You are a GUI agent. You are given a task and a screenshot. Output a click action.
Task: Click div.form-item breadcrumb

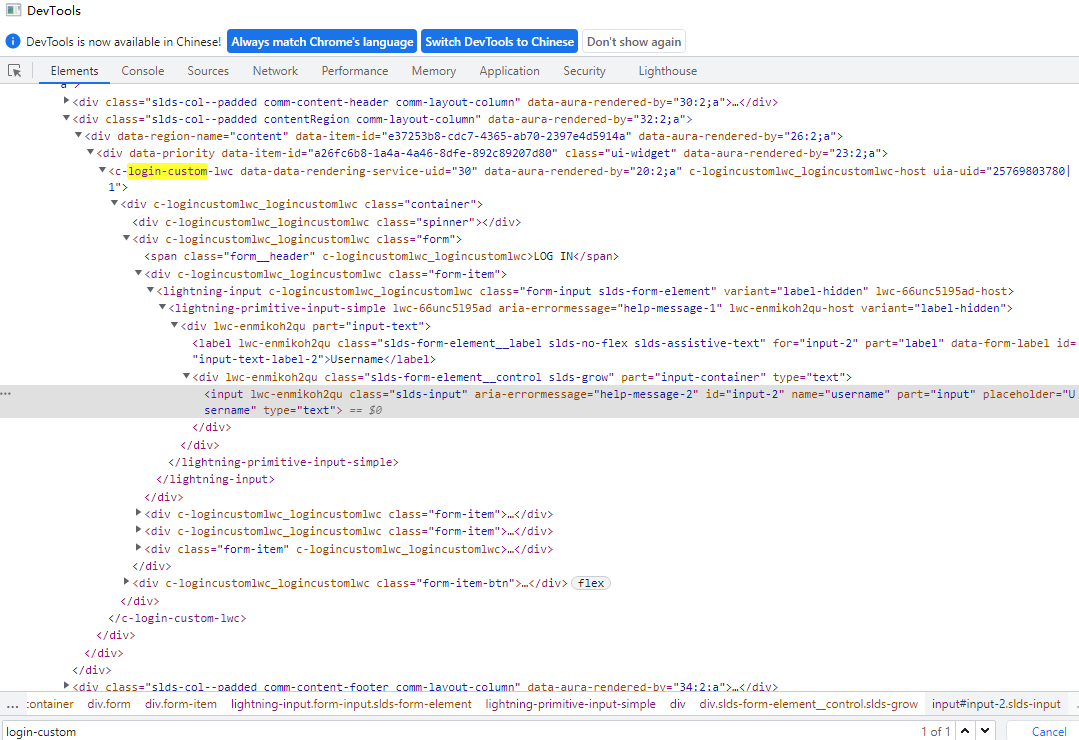click(x=181, y=704)
